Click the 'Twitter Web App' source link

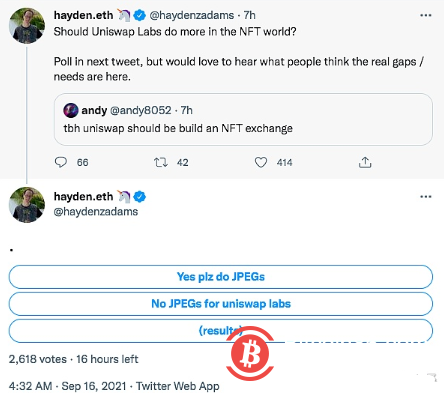pyautogui.click(x=178, y=386)
